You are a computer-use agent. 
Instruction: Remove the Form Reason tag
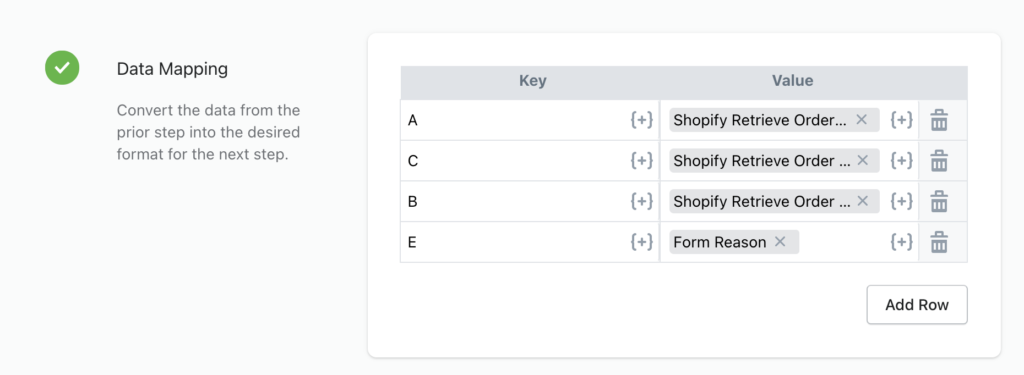point(780,242)
